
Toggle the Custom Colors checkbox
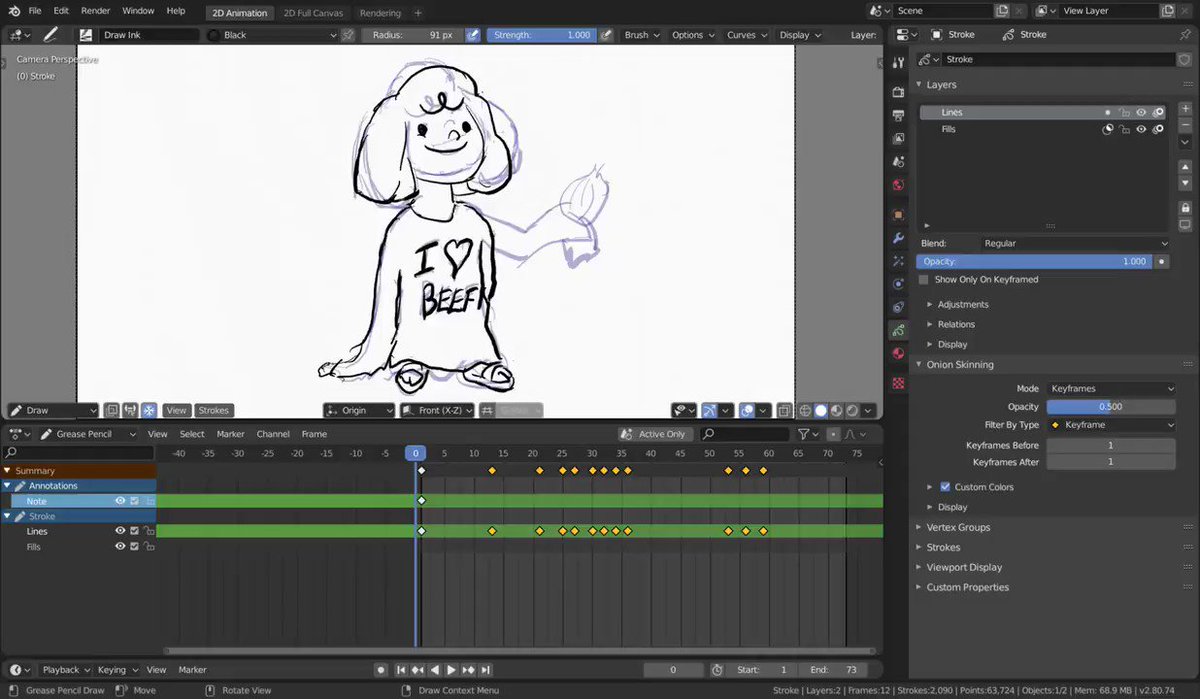(945, 487)
